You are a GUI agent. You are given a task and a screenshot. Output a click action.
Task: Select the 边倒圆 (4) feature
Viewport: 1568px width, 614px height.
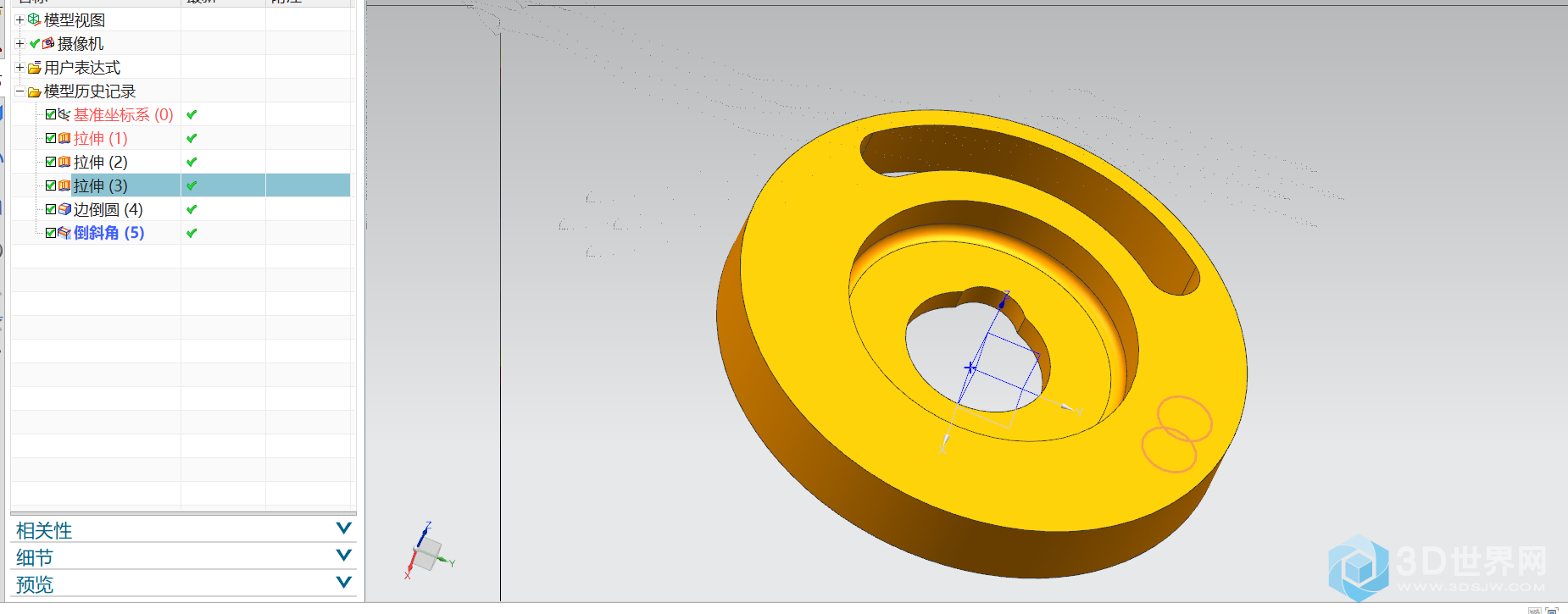108,209
